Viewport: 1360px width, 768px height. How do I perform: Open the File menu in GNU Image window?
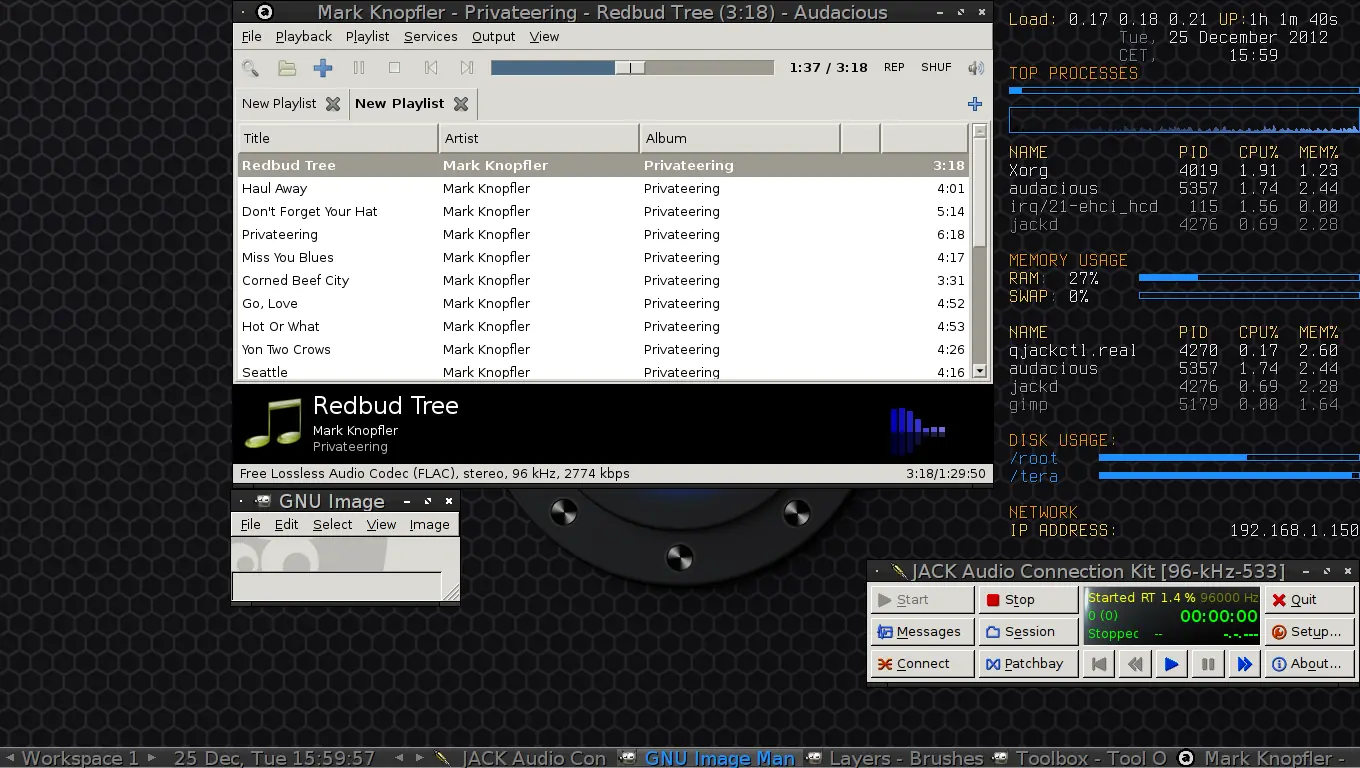(251, 525)
